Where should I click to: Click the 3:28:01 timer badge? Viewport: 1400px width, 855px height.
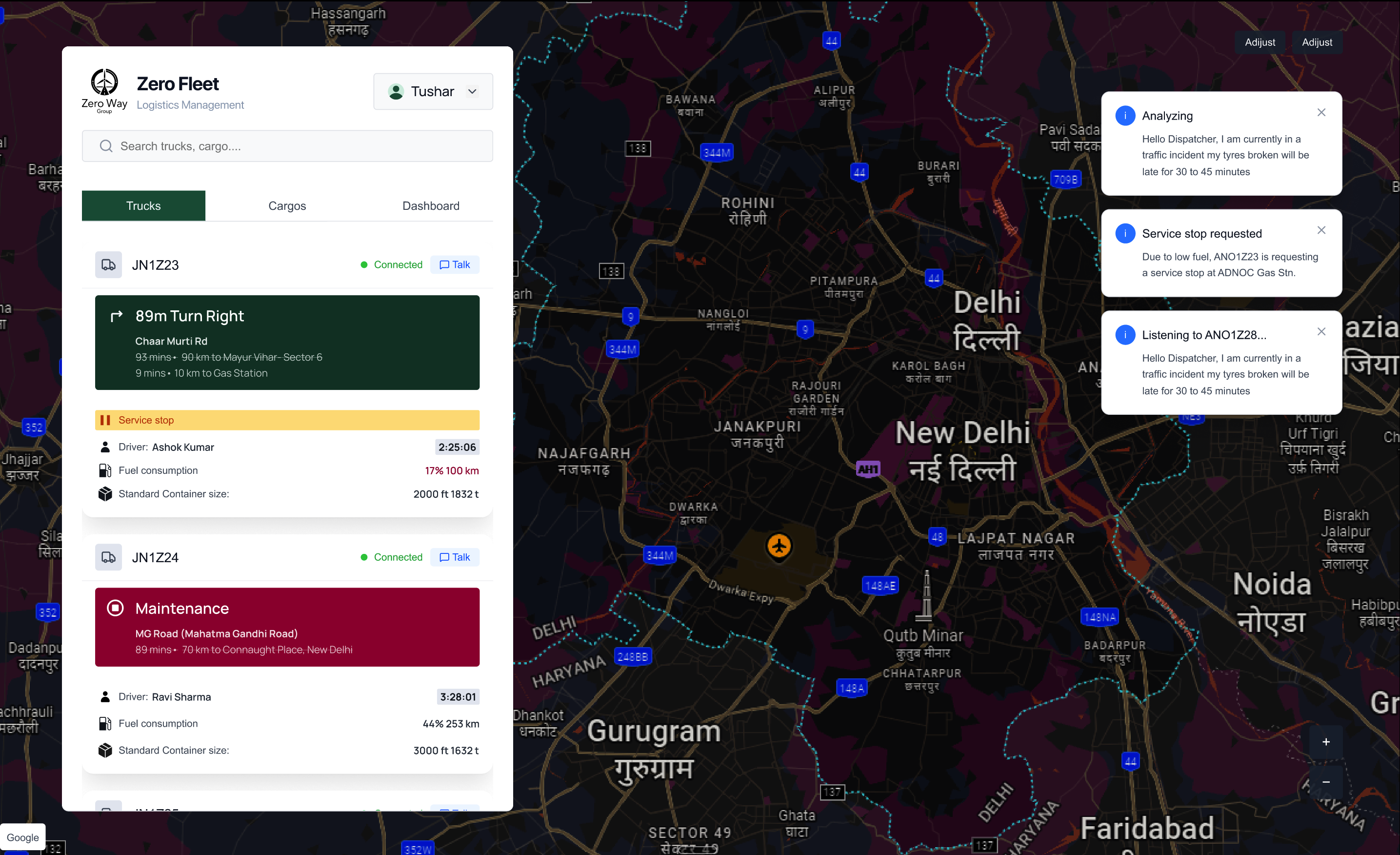coord(458,696)
